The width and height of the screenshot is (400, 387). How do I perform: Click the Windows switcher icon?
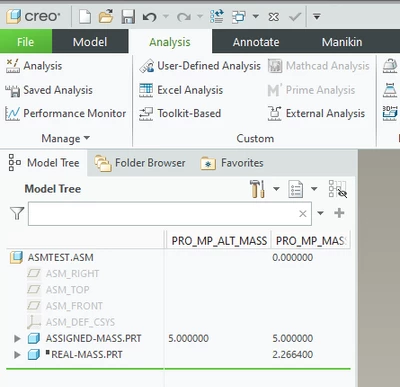(x=239, y=16)
